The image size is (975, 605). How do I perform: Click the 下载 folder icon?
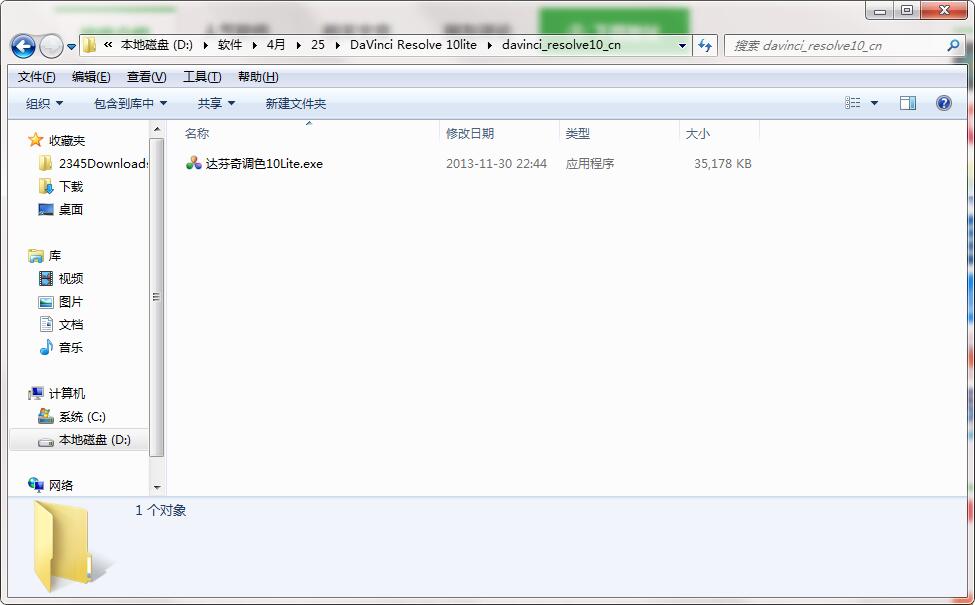[x=46, y=187]
